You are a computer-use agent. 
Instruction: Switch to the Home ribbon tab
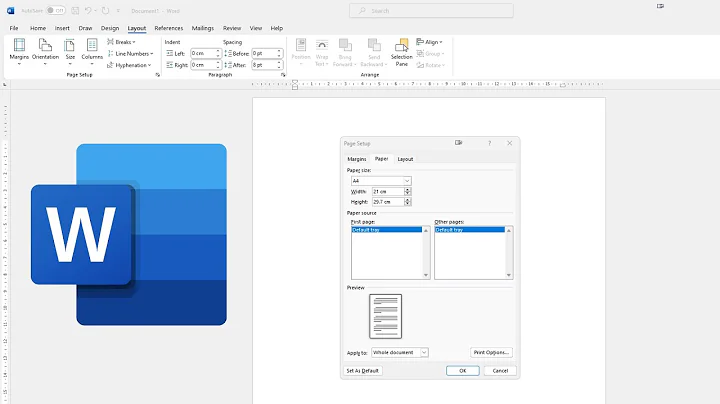point(38,28)
